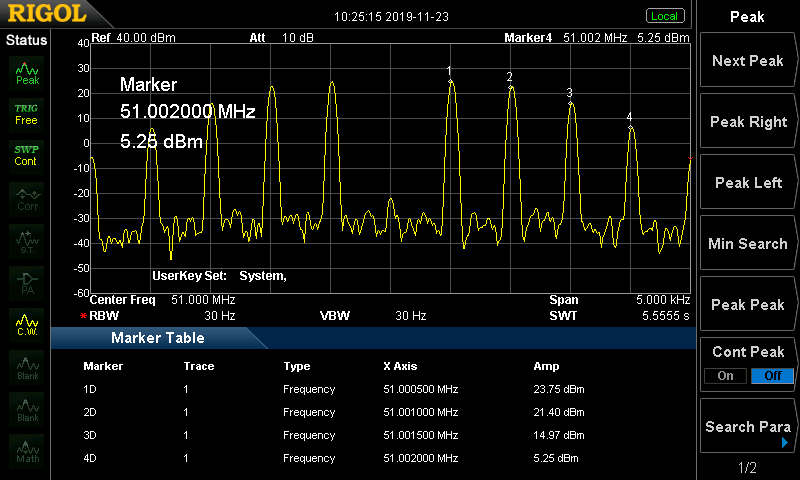Image resolution: width=800 pixels, height=480 pixels.
Task: Click the Corr correction status icon
Action: [27, 198]
